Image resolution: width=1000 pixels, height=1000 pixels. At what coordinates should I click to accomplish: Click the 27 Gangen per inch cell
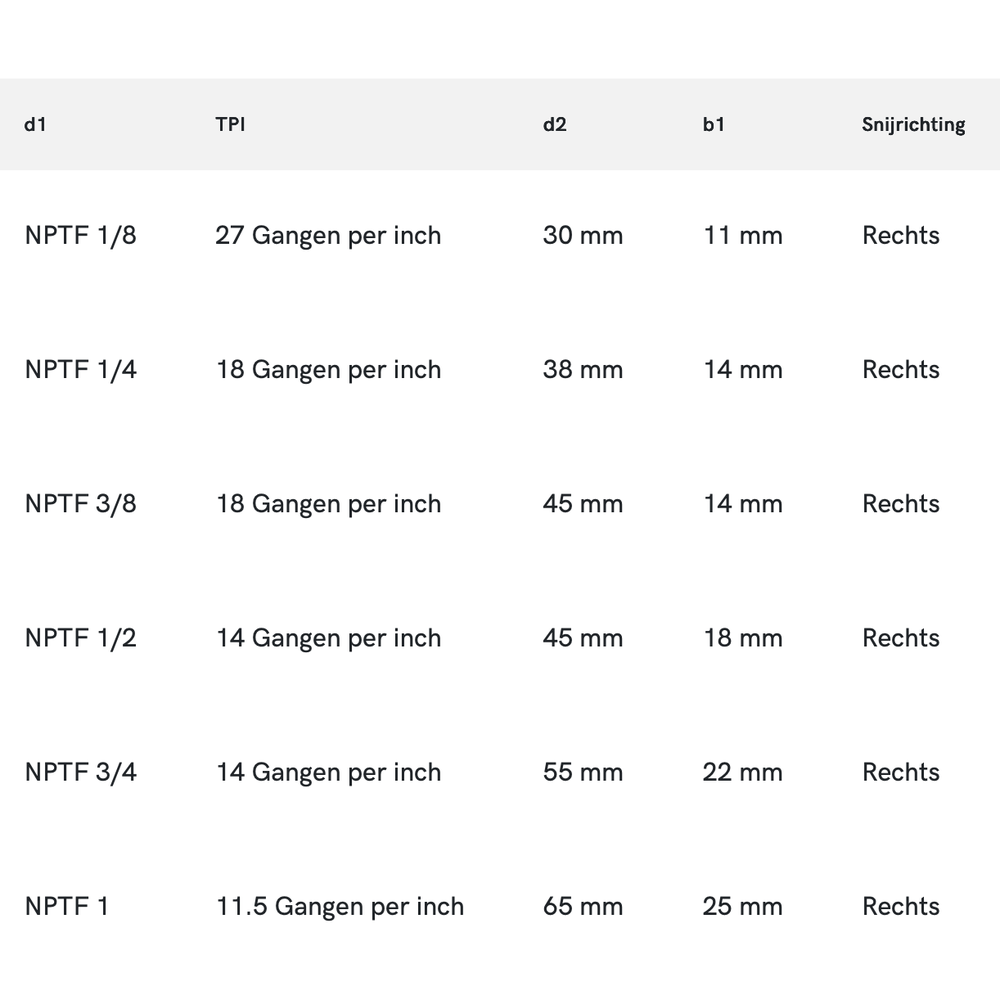[328, 236]
